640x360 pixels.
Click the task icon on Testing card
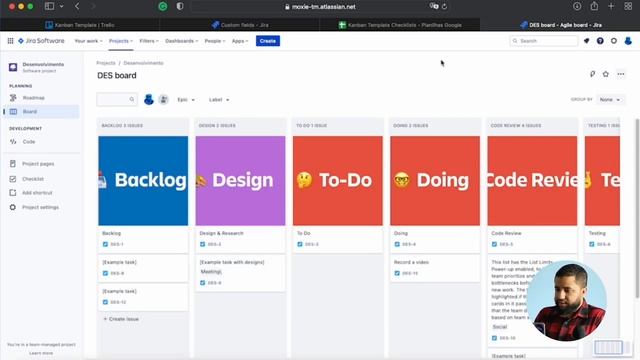tap(592, 244)
